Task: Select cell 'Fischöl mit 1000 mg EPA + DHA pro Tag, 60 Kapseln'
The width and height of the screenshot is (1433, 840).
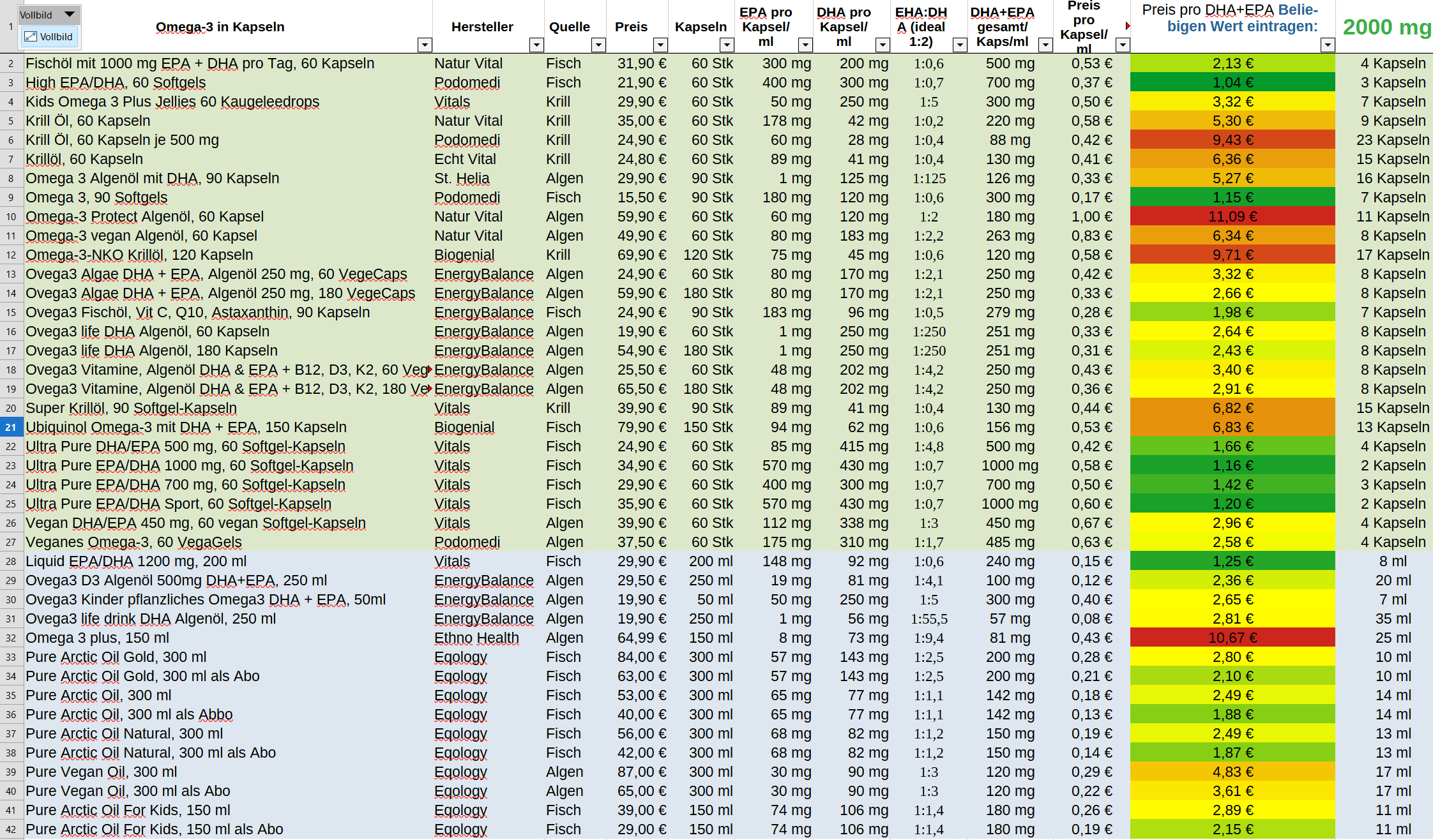Action: 228,63
